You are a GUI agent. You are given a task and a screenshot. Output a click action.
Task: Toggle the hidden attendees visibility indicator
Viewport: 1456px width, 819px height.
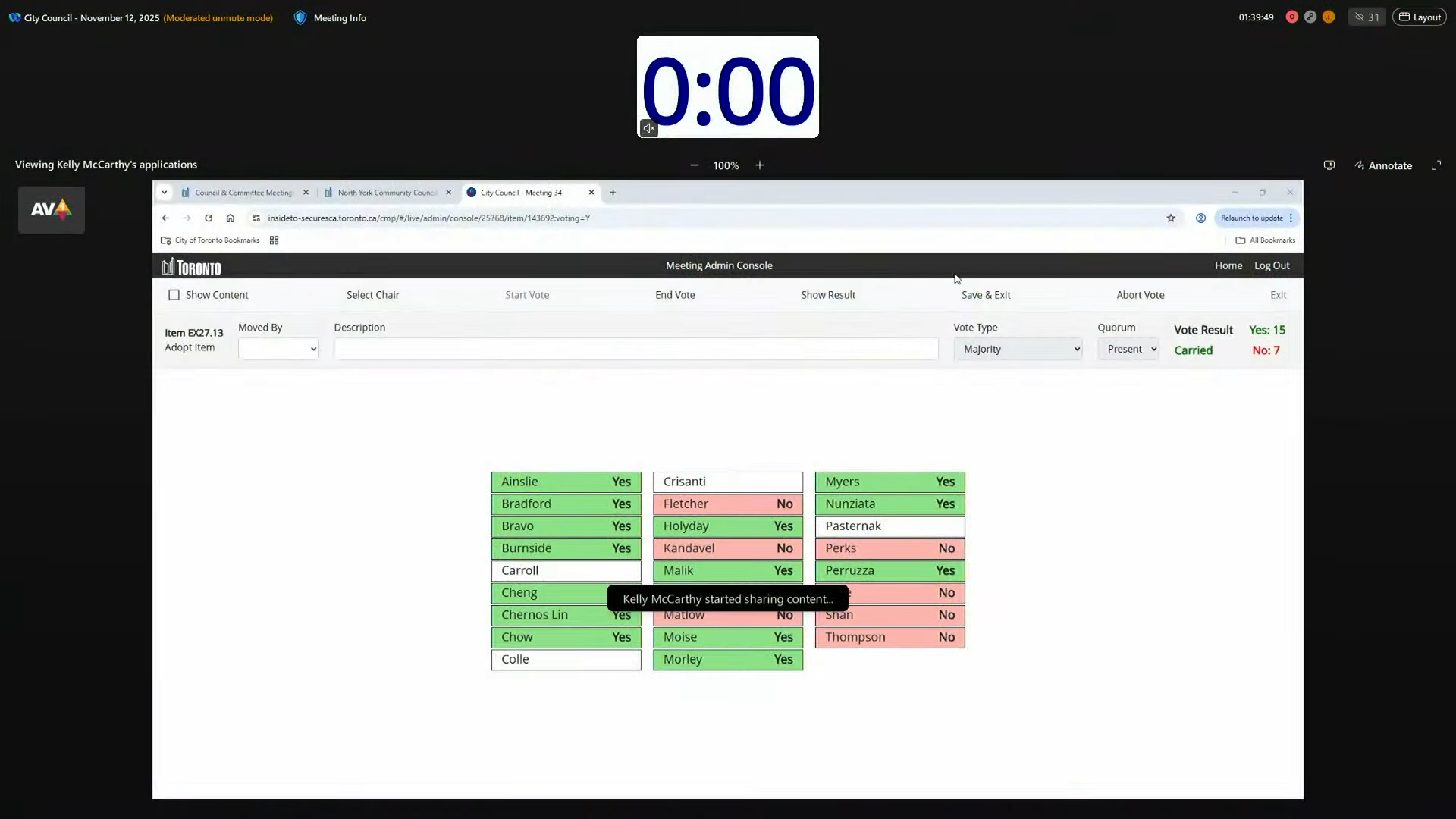1367,17
